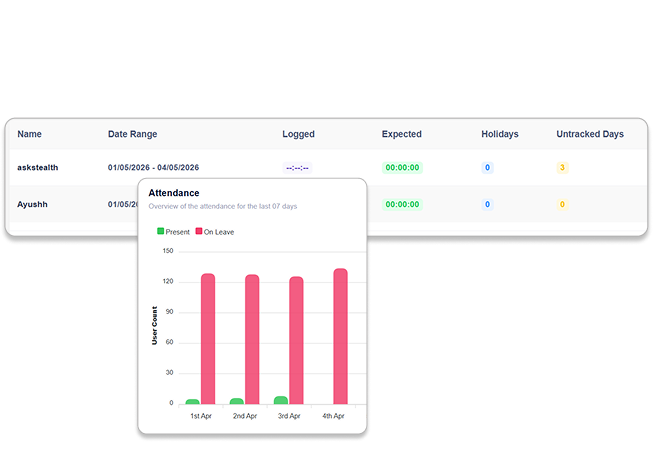Viewport: 653px width, 460px height.
Task: Open the Ayushh user row
Action: point(326,204)
